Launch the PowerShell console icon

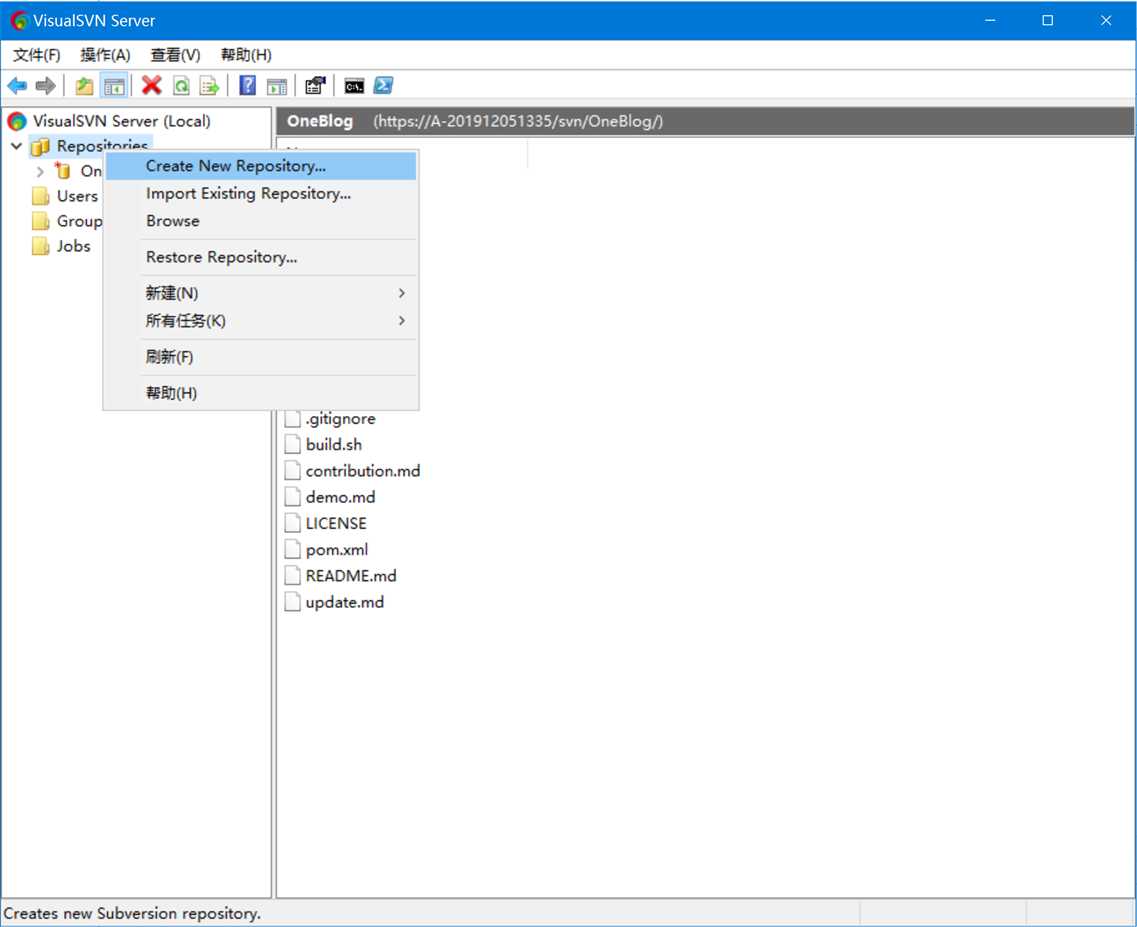click(x=383, y=86)
